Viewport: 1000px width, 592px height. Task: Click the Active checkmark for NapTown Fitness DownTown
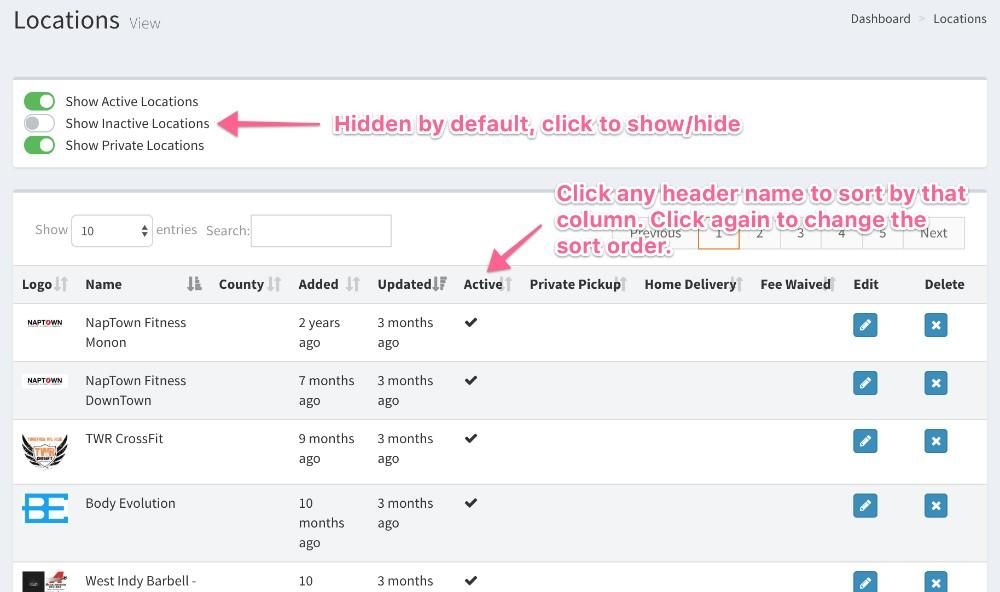coord(471,380)
